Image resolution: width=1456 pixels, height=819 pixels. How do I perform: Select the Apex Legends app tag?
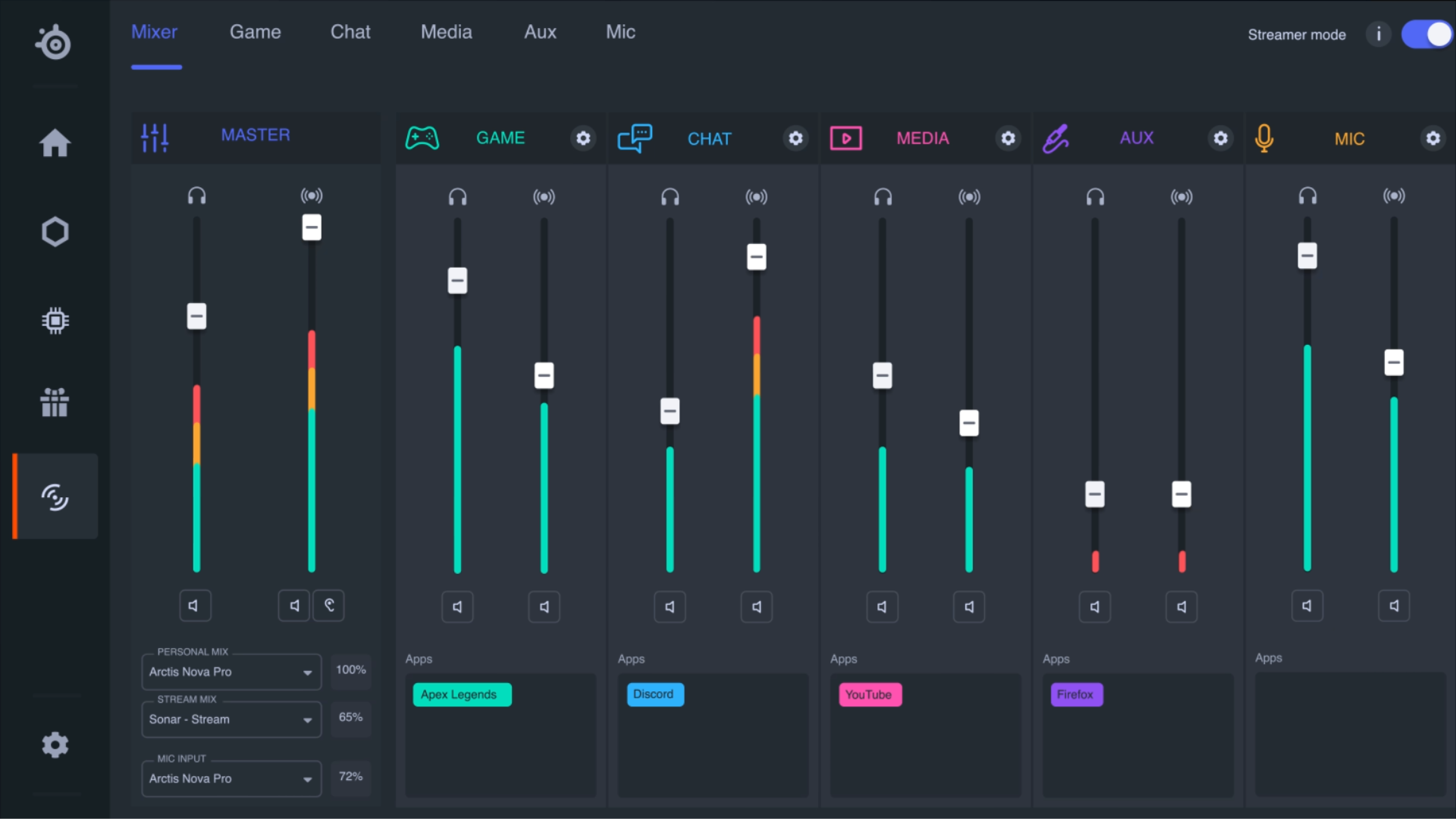tap(462, 695)
